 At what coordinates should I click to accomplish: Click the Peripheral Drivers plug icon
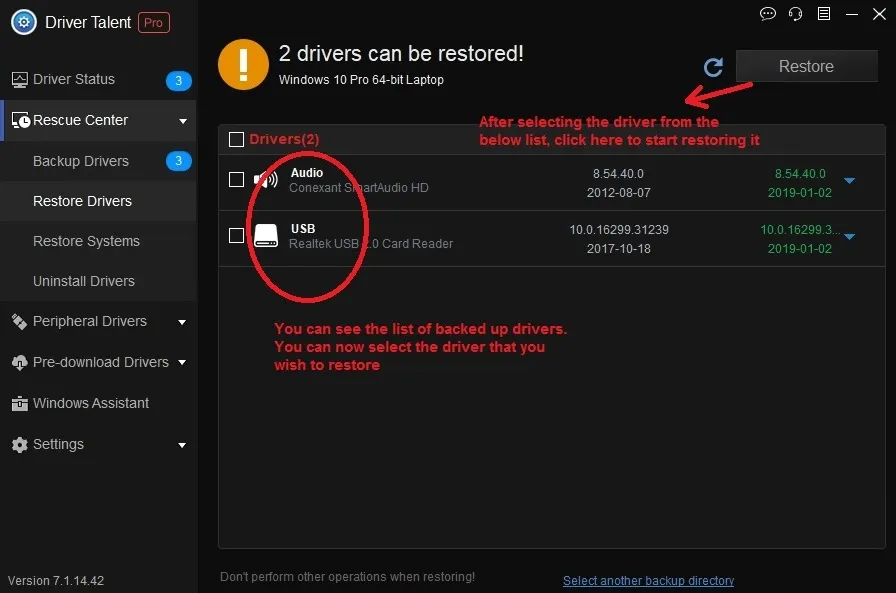coord(19,322)
